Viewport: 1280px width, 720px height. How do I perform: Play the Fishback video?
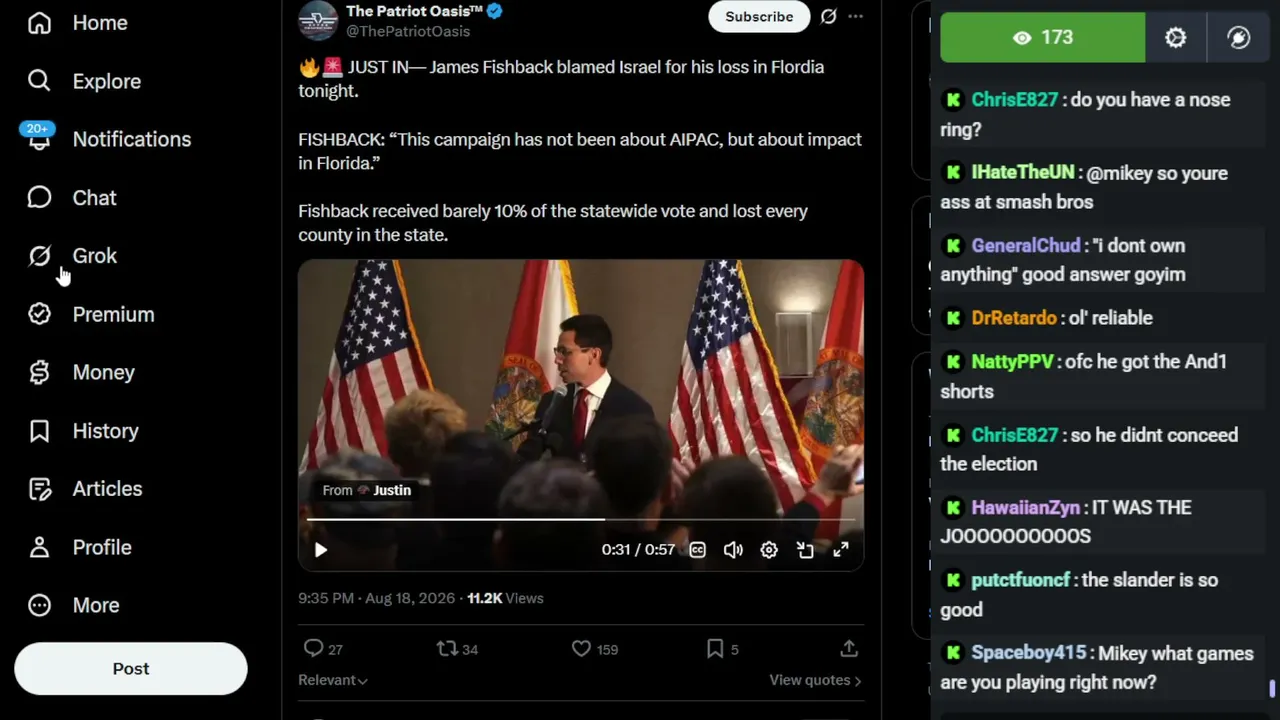coord(321,550)
